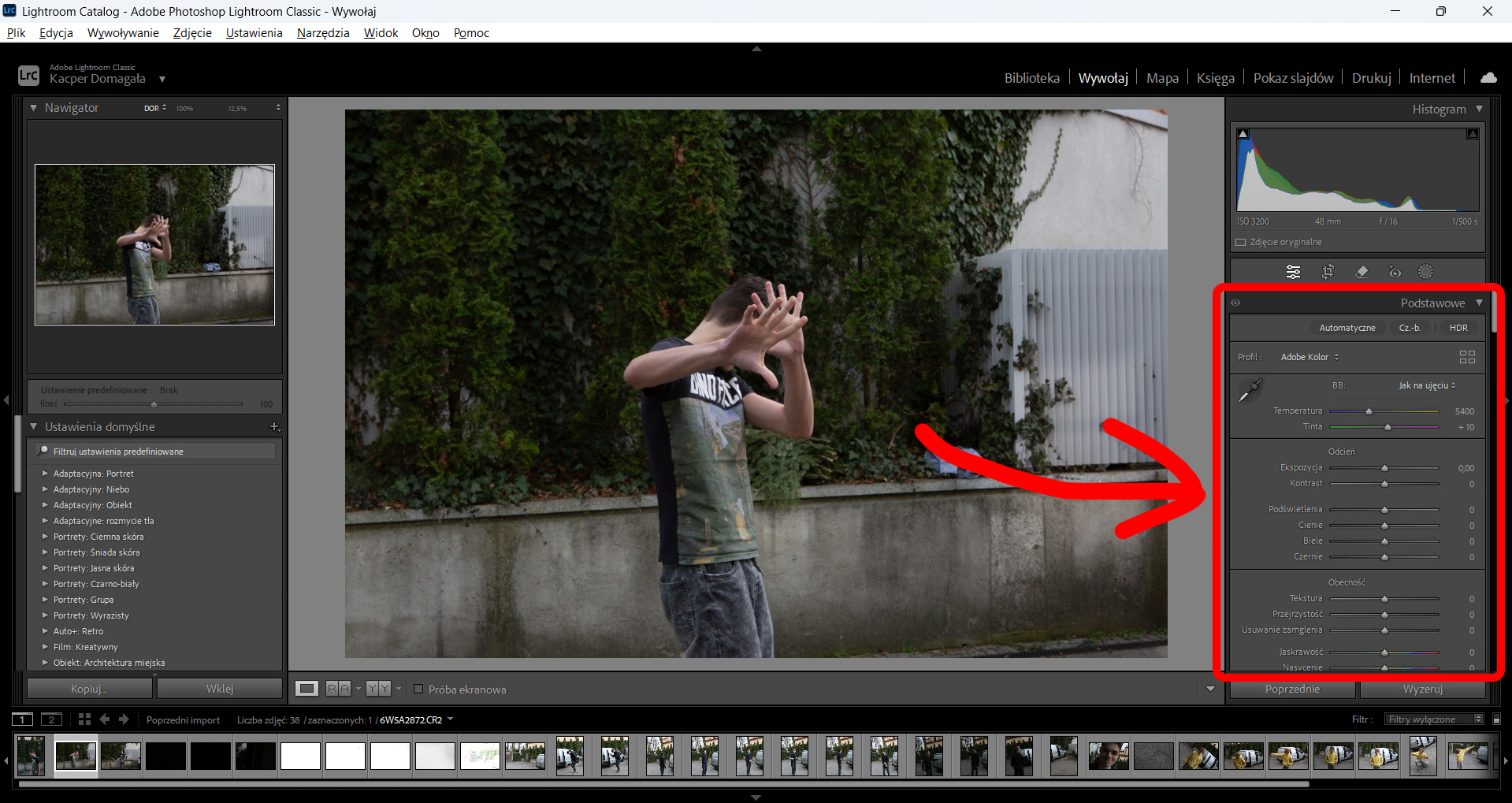This screenshot has width=1512, height=803.
Task: Toggle the Podstawowe panel eye visibility
Action: point(1235,303)
